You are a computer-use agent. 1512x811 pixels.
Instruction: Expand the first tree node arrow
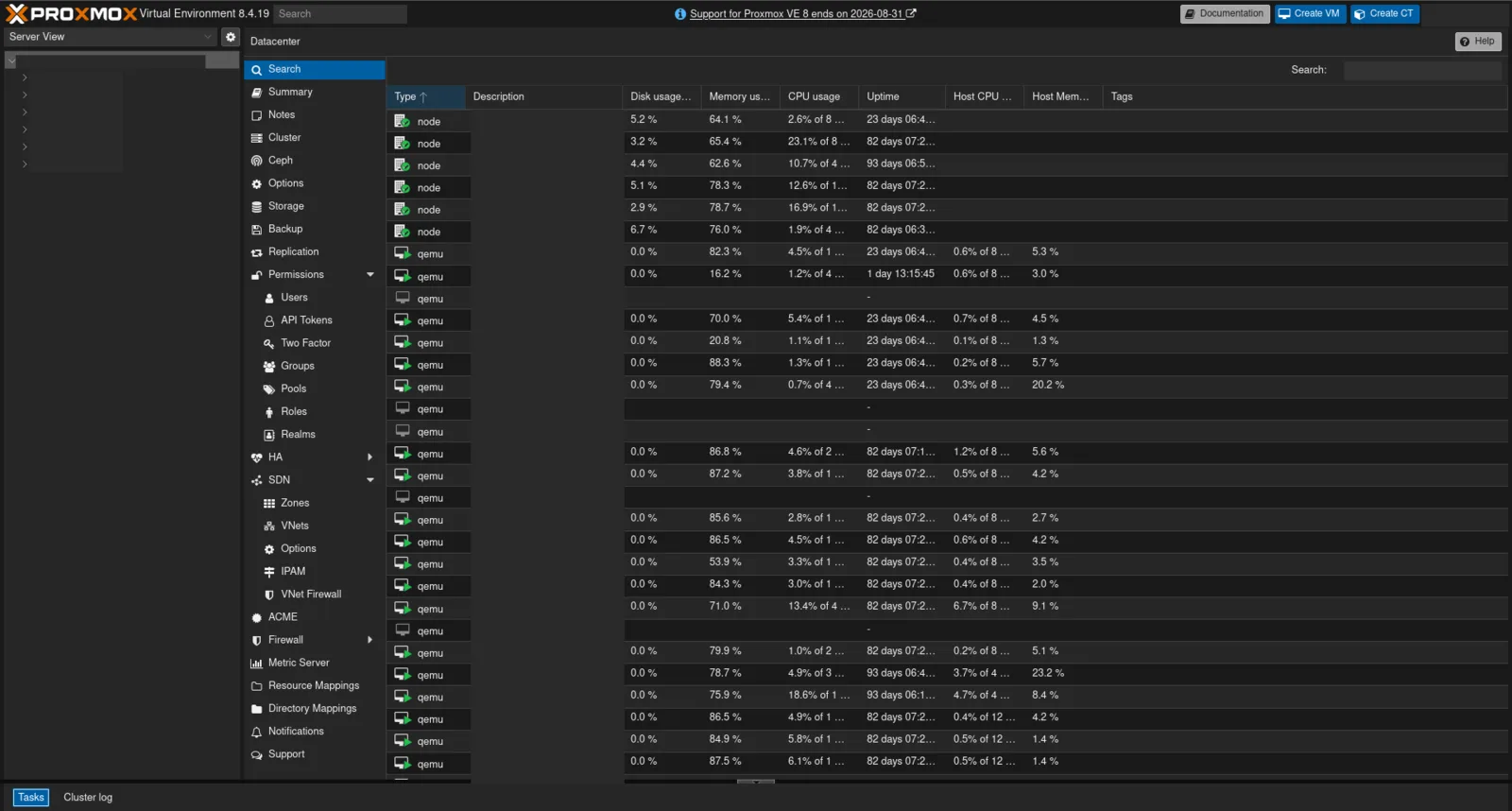[x=25, y=78]
